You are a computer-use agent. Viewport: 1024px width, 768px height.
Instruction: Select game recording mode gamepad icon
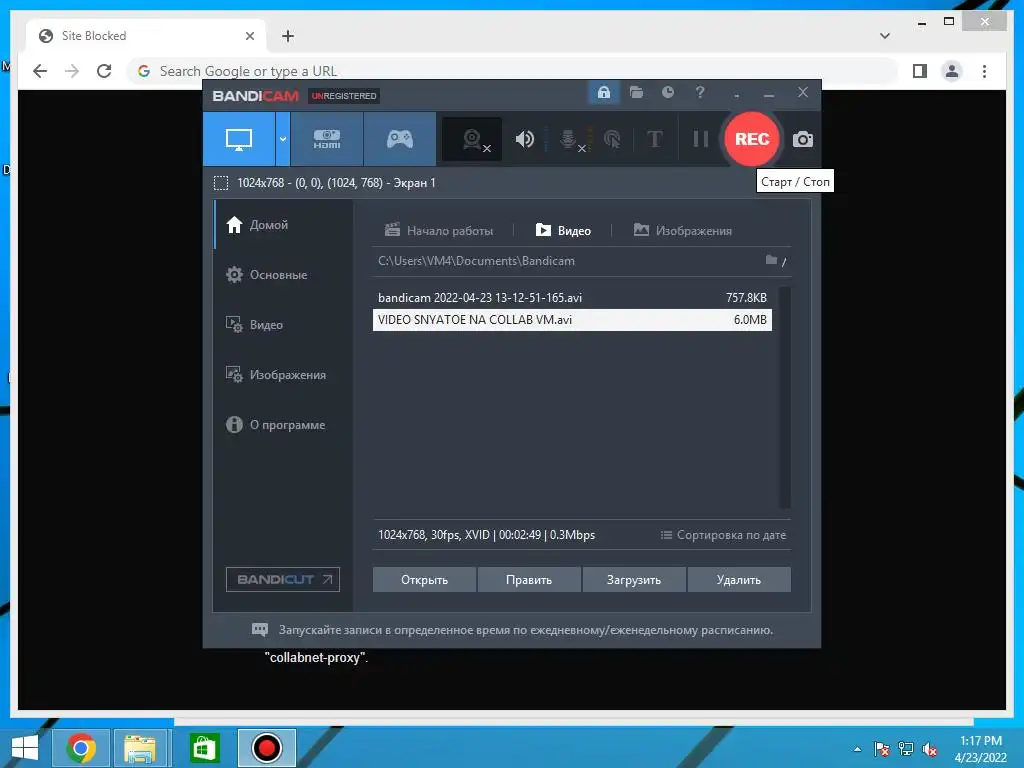(x=400, y=139)
